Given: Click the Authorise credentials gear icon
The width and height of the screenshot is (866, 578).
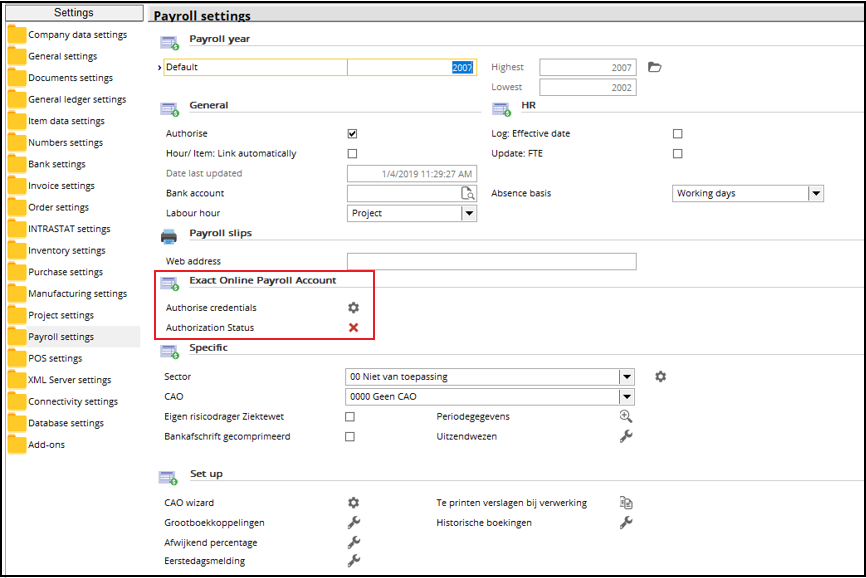Looking at the screenshot, I should tap(353, 307).
